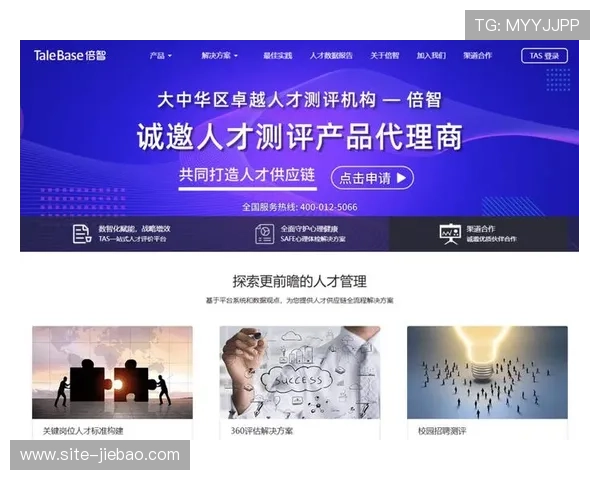Click the report icon beside 全面守护心理健康
The width and height of the screenshot is (600, 480).
click(x=264, y=234)
